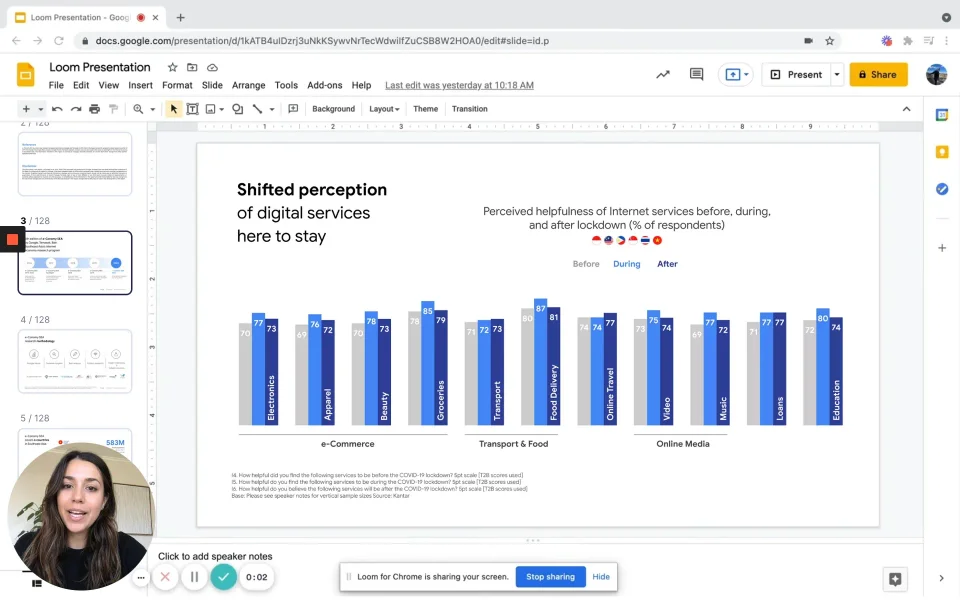Image resolution: width=960 pixels, height=600 pixels.
Task: Click the print icon in toolbar
Action: [94, 109]
